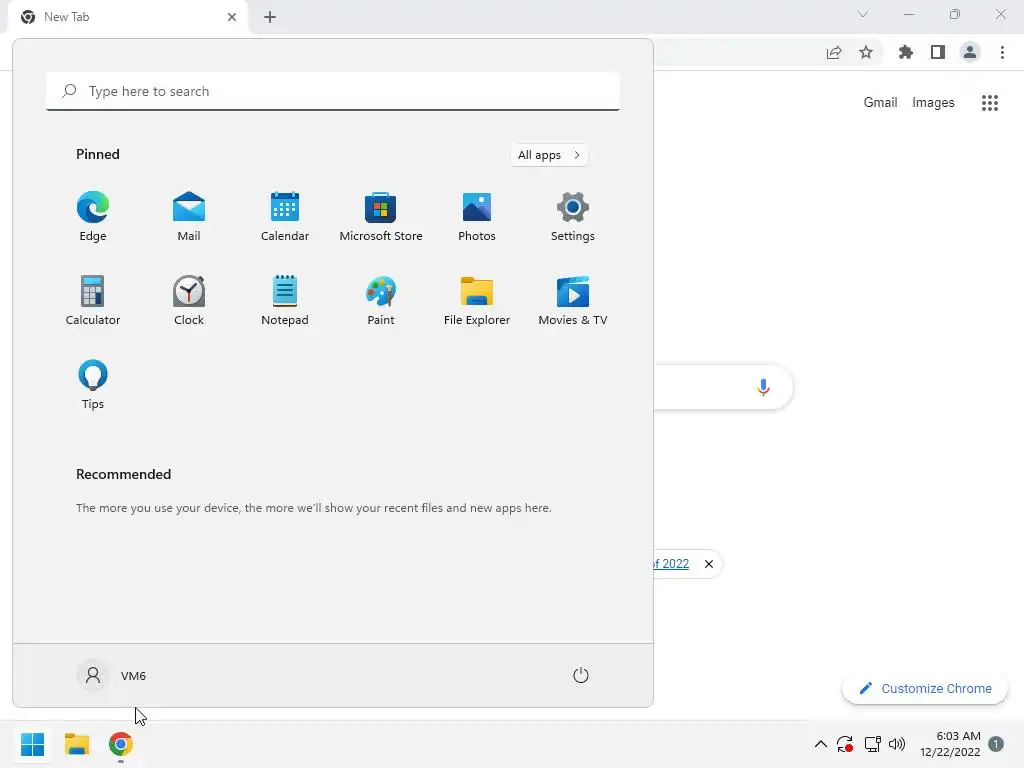Viewport: 1024px width, 768px height.
Task: Select the New Tab tab
Action: pos(127,17)
